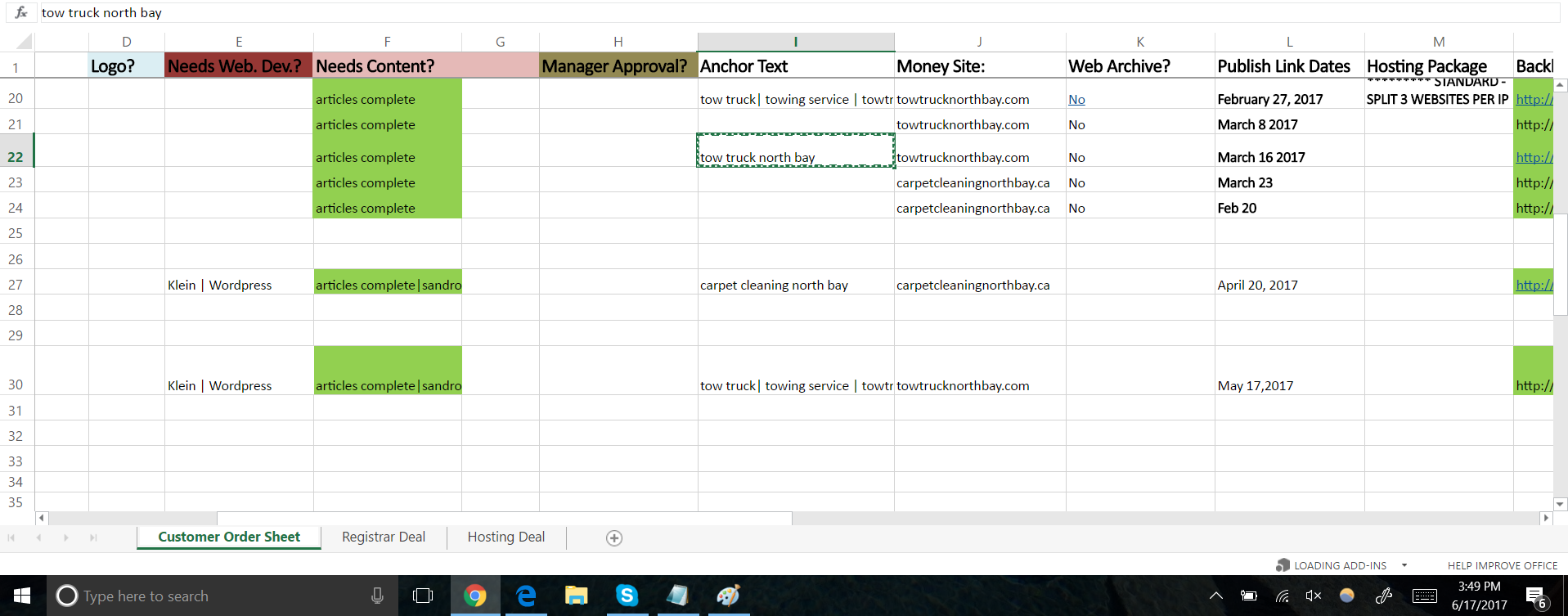Viewport: 1568px width, 616px height.
Task: Click Help Improve Office in status bar
Action: point(1502,565)
